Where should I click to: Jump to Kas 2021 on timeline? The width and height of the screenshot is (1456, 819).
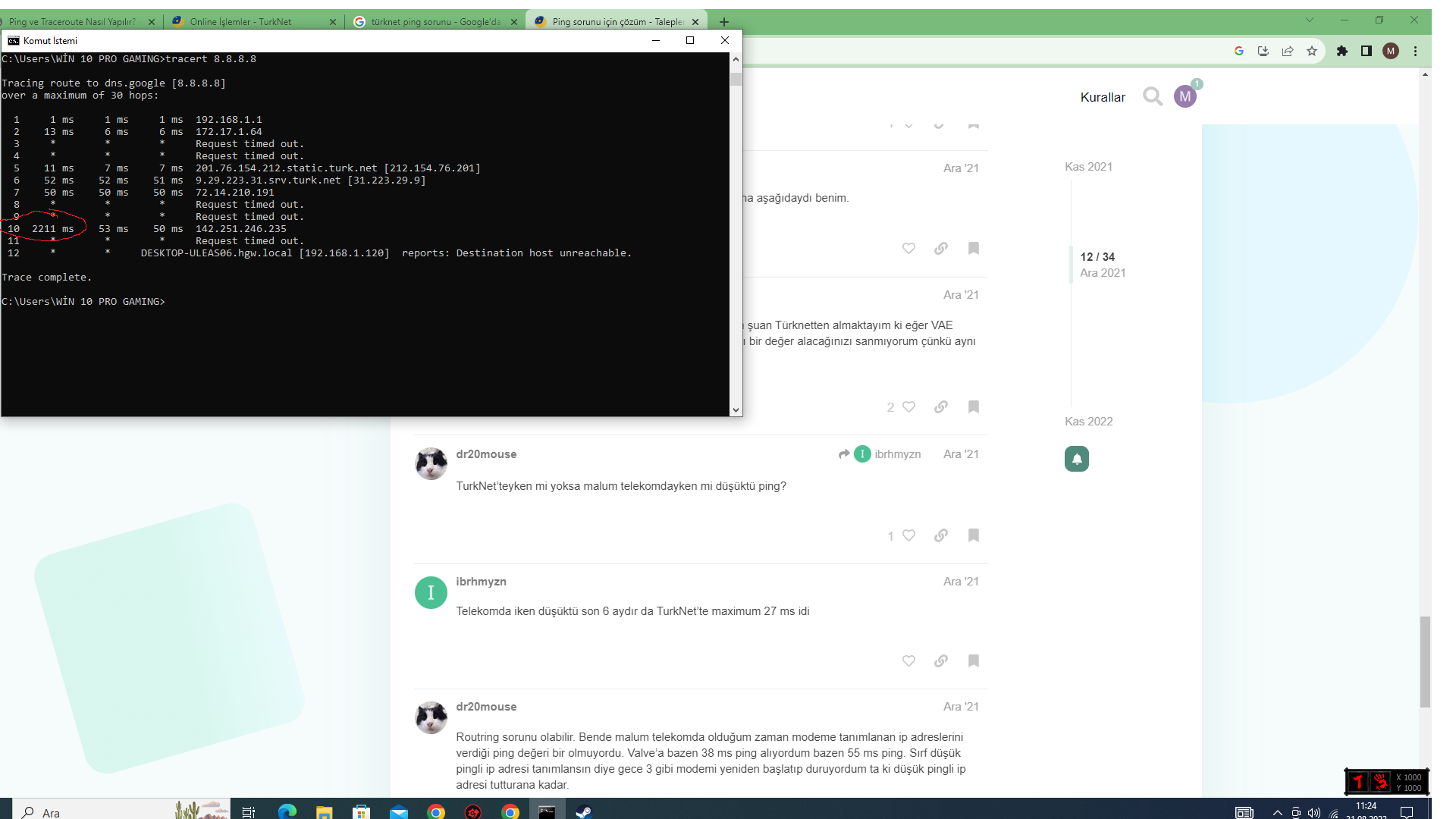(1088, 167)
